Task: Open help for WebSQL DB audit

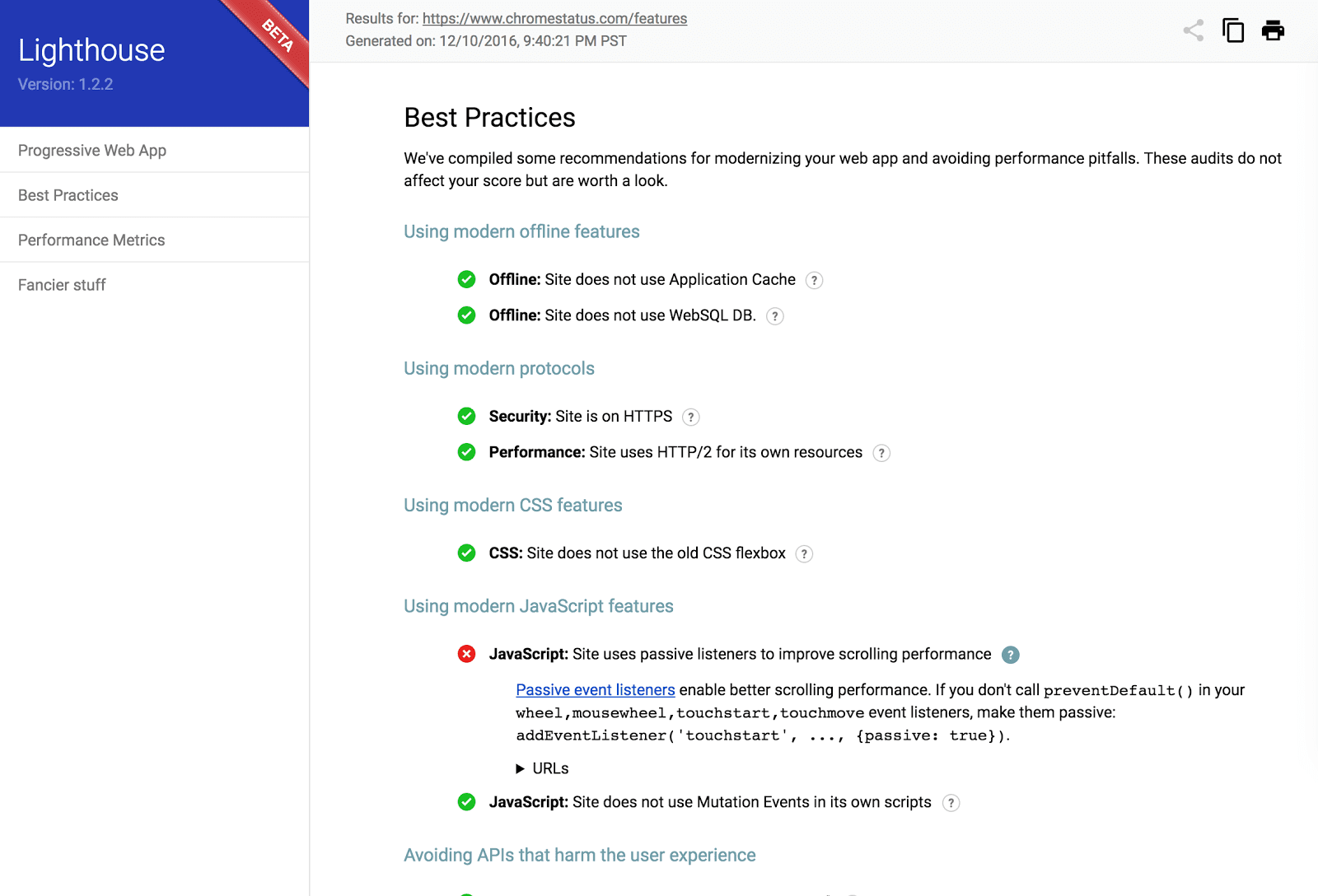Action: coord(774,316)
